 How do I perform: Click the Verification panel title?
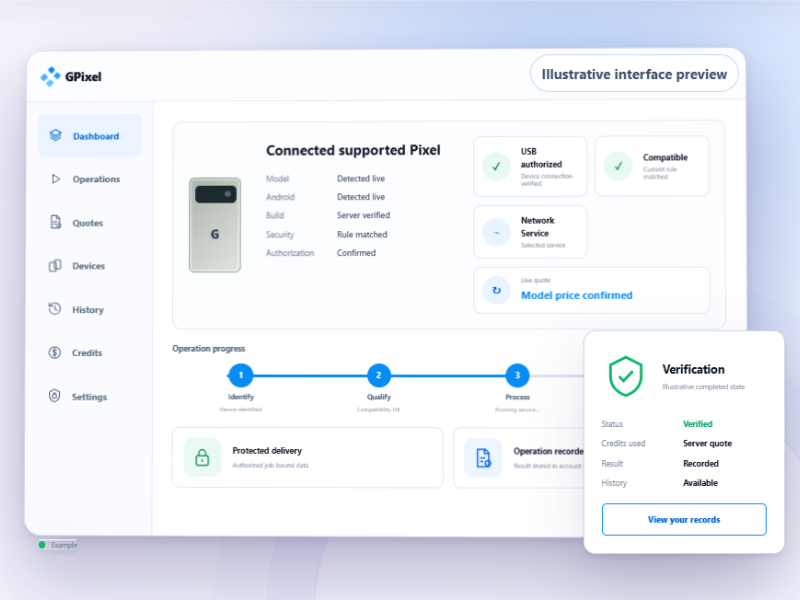pyautogui.click(x=693, y=369)
